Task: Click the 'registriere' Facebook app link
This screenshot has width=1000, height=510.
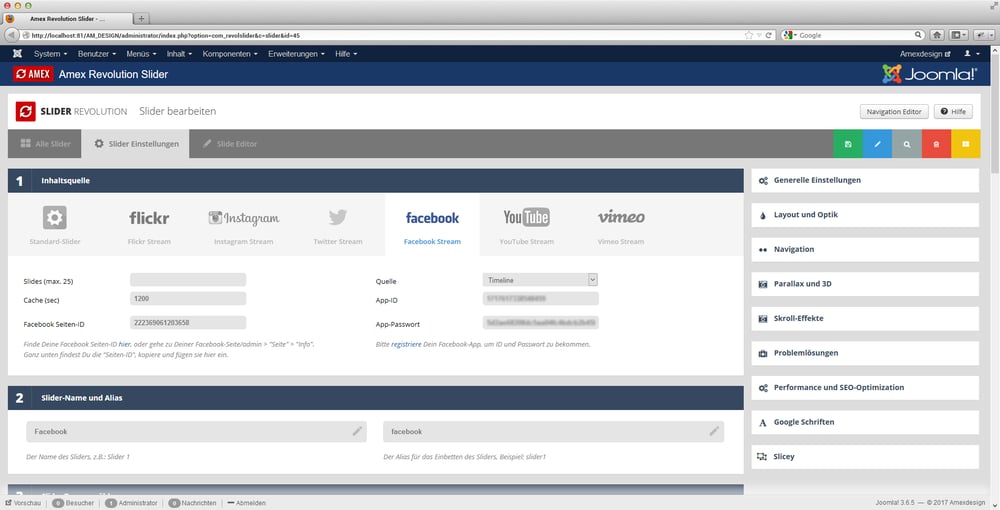Action: [406, 344]
